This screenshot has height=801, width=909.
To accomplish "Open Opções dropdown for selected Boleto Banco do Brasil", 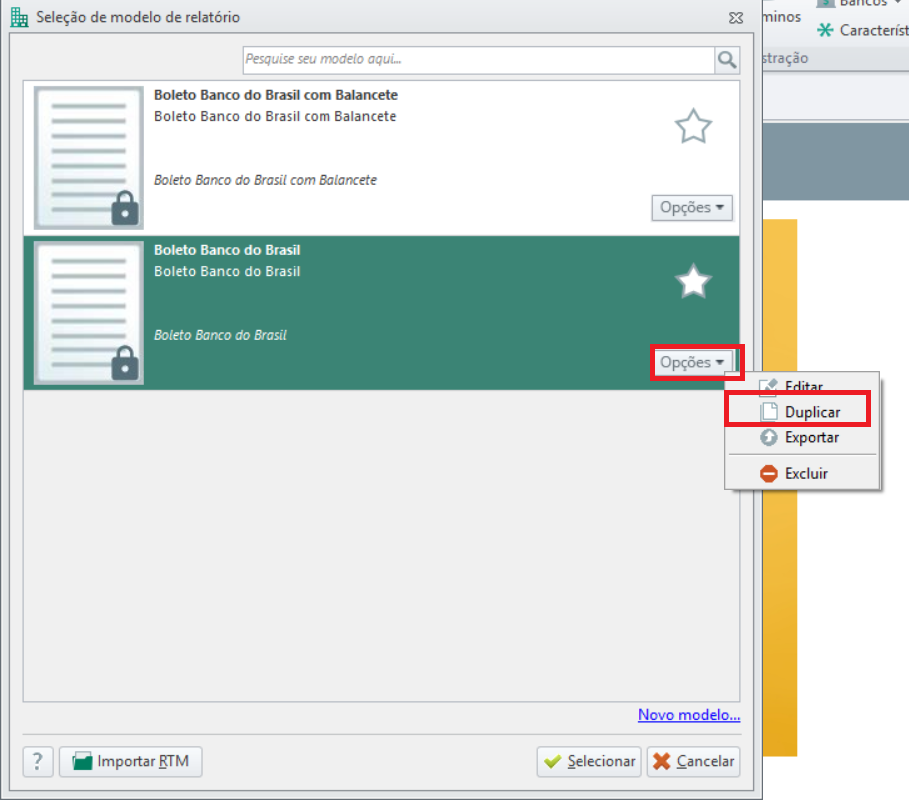I will [x=692, y=363].
